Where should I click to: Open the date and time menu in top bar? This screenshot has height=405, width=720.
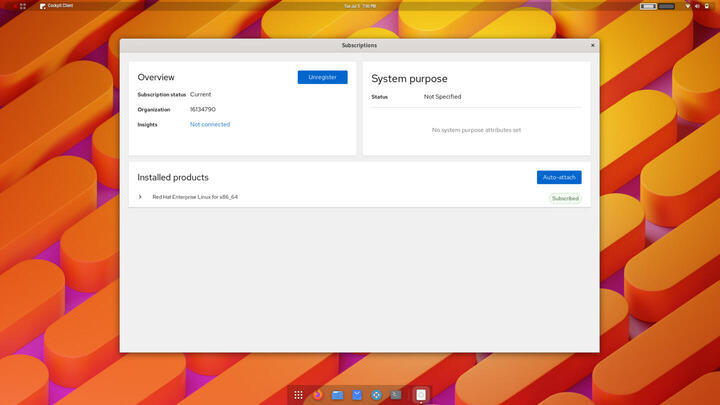coord(360,6)
